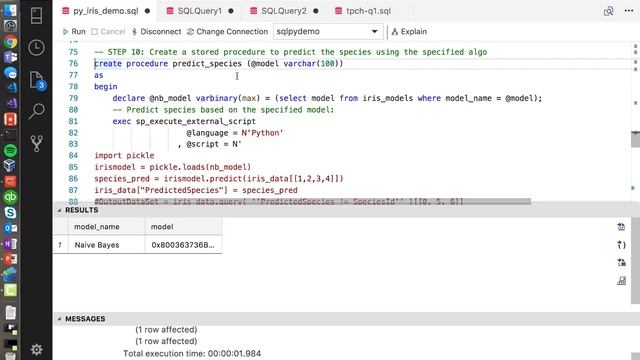The image size is (640, 360).
Task: Open OneNote from the dock
Action: point(10,244)
